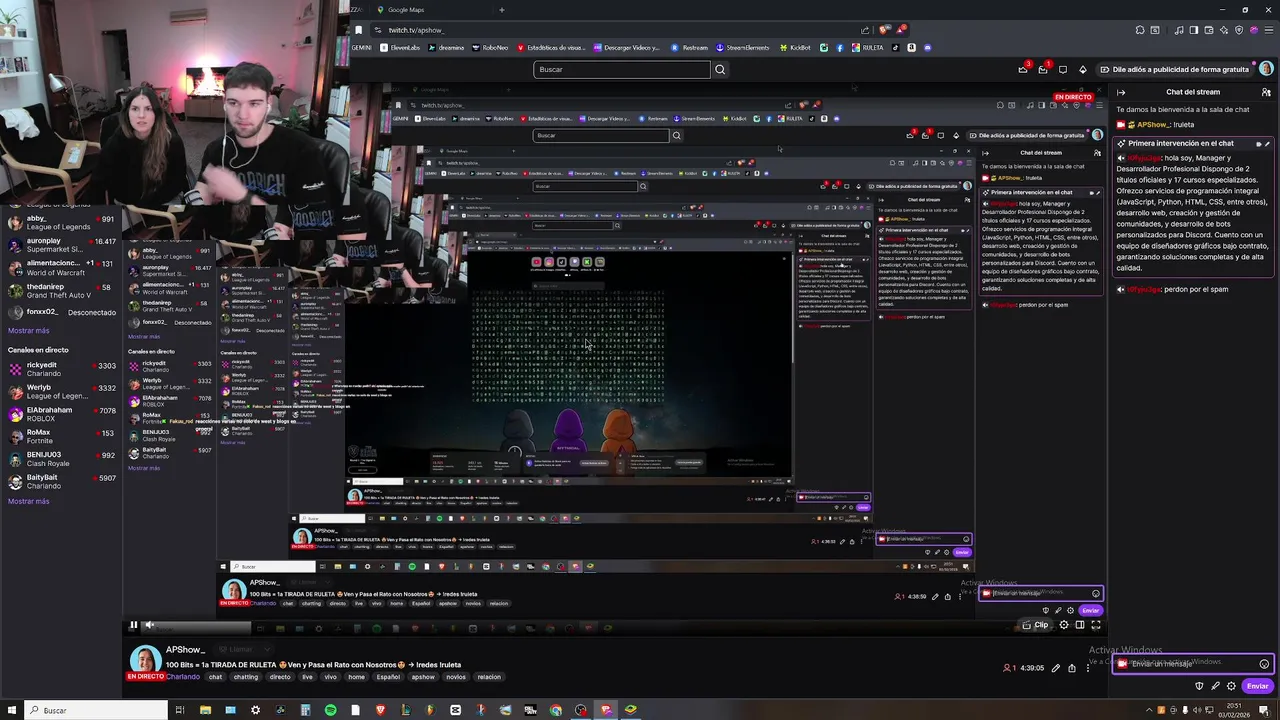Expand followed channels with first 'Mostrar más'

[28, 330]
